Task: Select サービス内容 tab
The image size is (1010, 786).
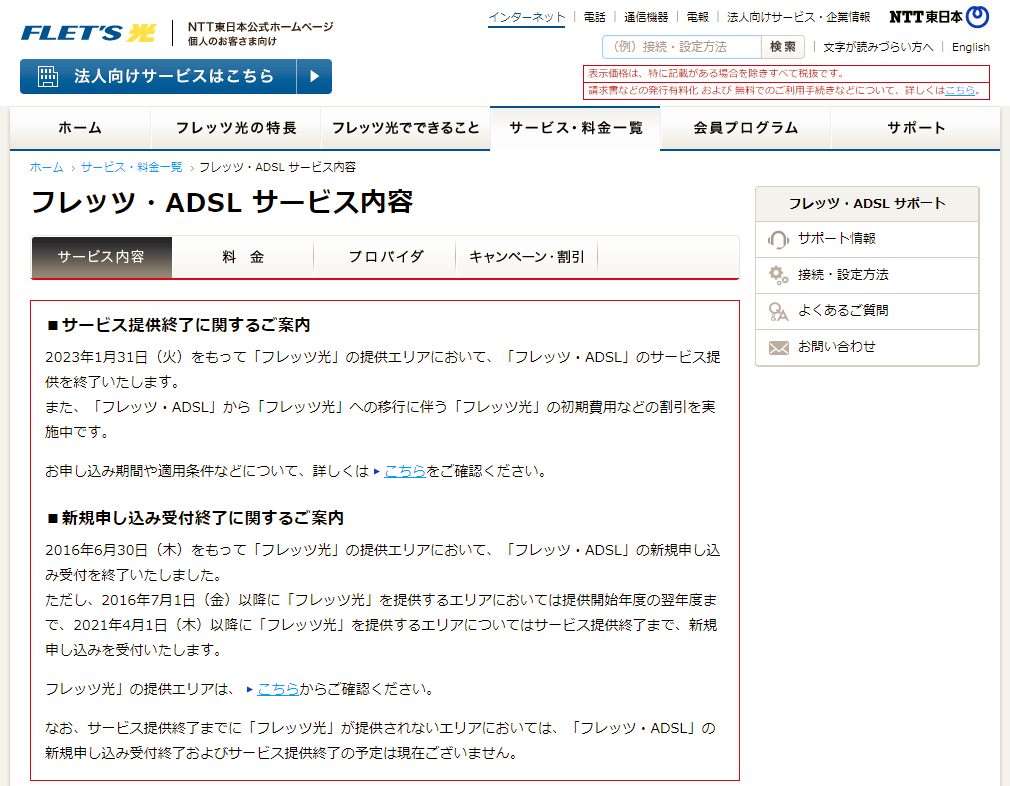Action: [x=102, y=257]
